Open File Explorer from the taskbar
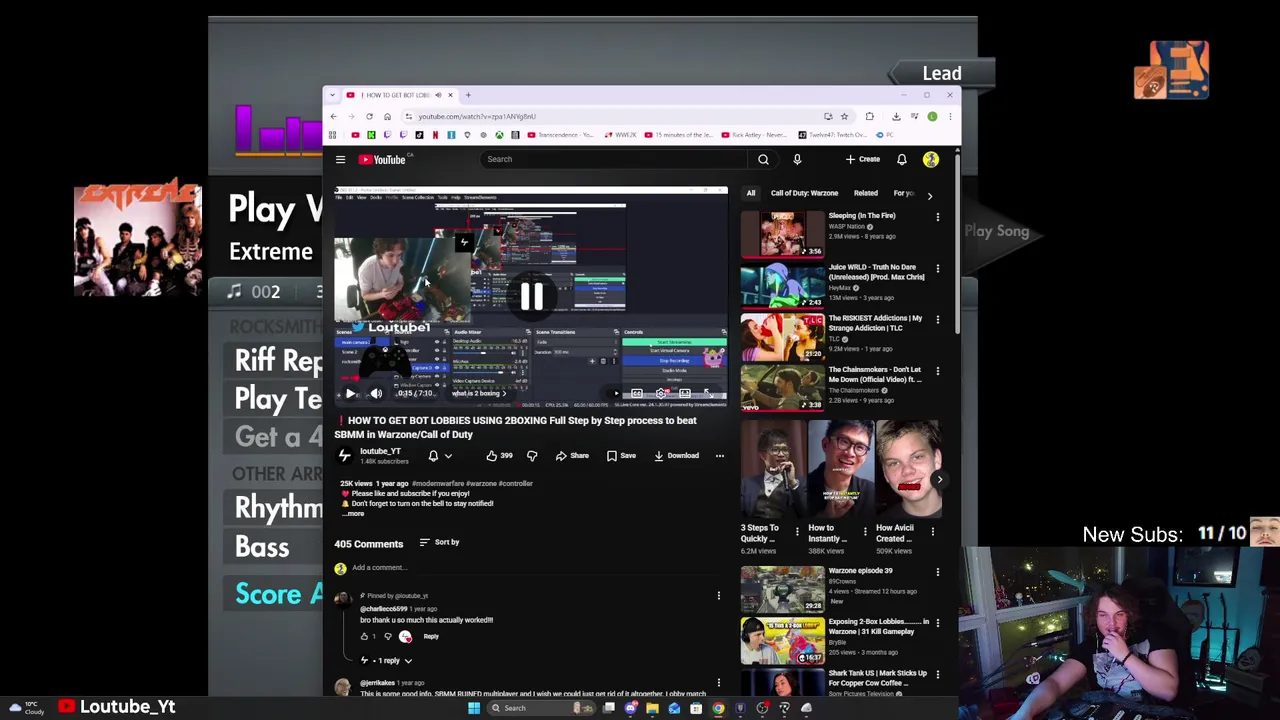The image size is (1280, 720). 652,708
